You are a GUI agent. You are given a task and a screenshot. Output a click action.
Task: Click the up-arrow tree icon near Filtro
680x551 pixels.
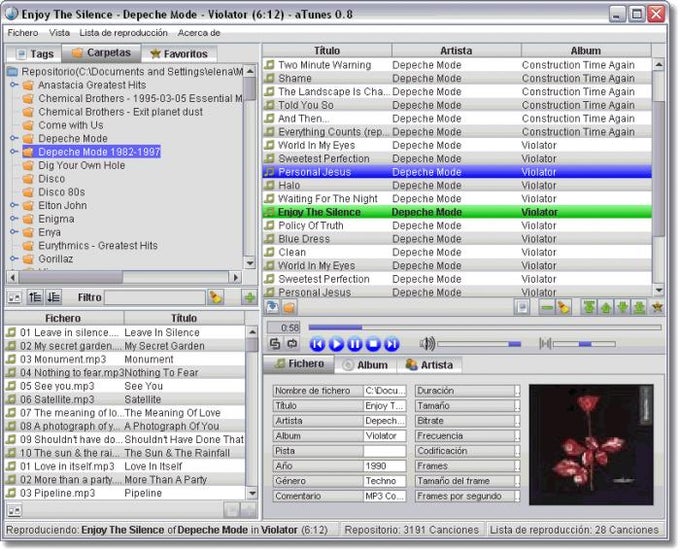coord(35,297)
